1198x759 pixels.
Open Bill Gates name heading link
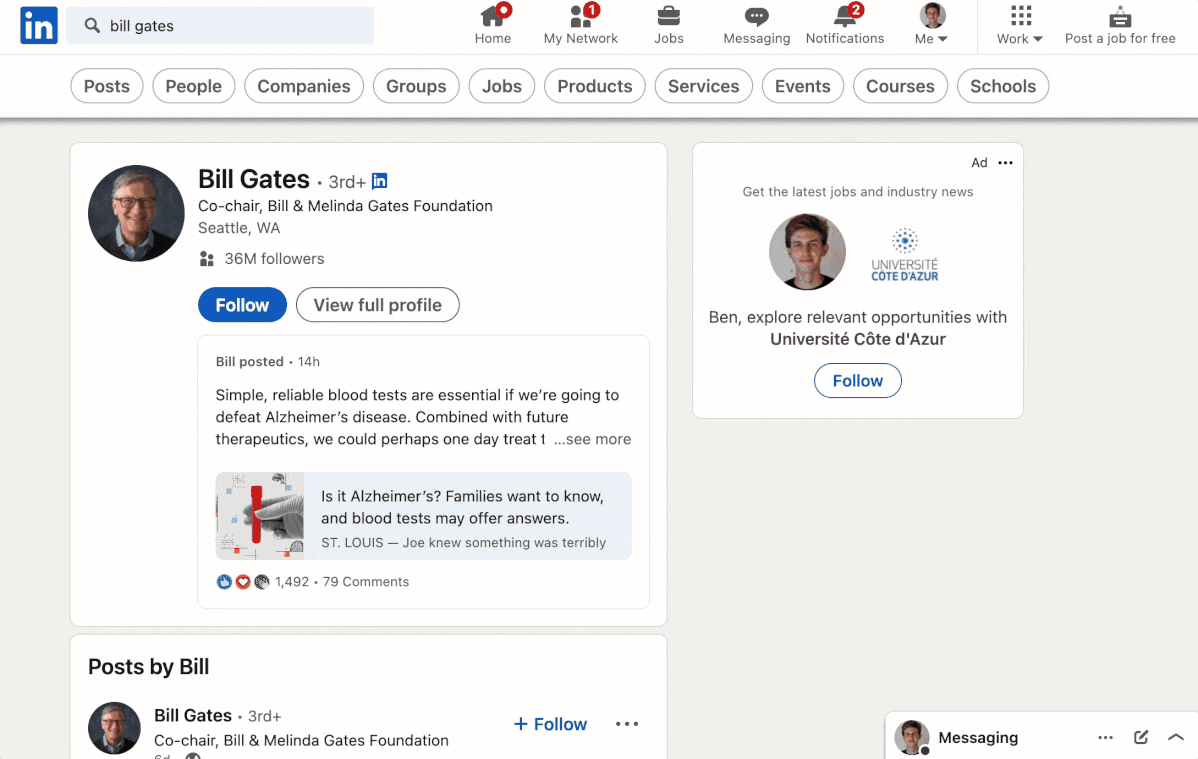[x=254, y=179]
